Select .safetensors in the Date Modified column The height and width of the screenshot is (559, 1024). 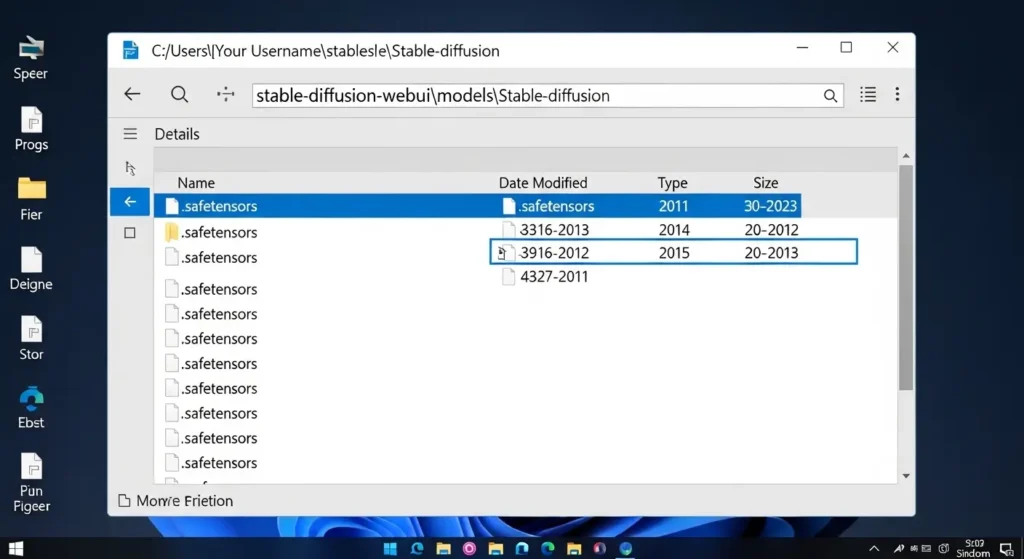(x=548, y=206)
